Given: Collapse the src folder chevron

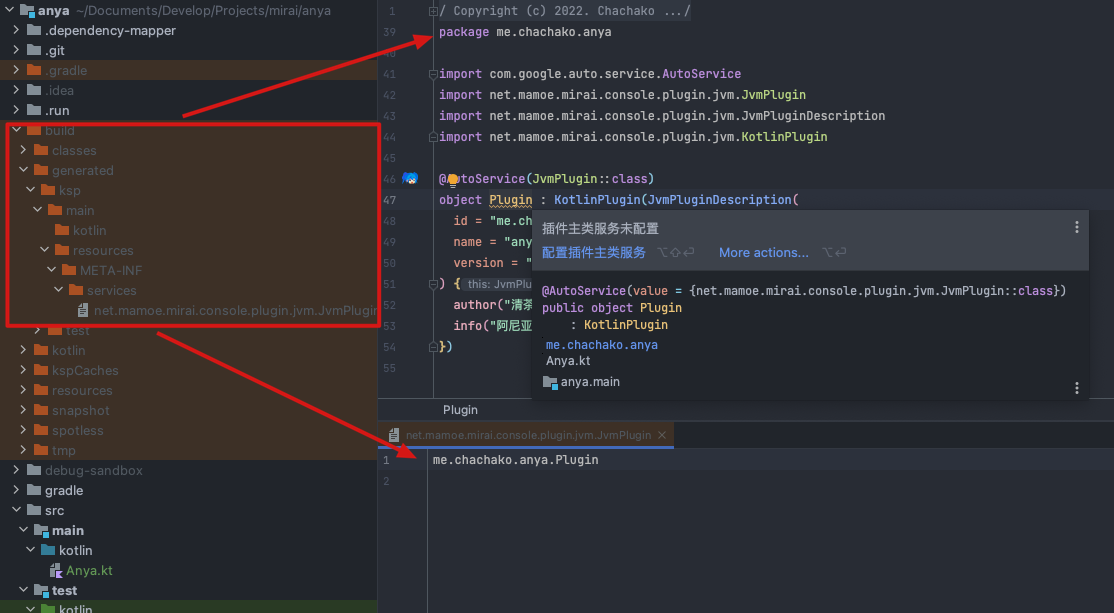Looking at the screenshot, I should coord(17,510).
